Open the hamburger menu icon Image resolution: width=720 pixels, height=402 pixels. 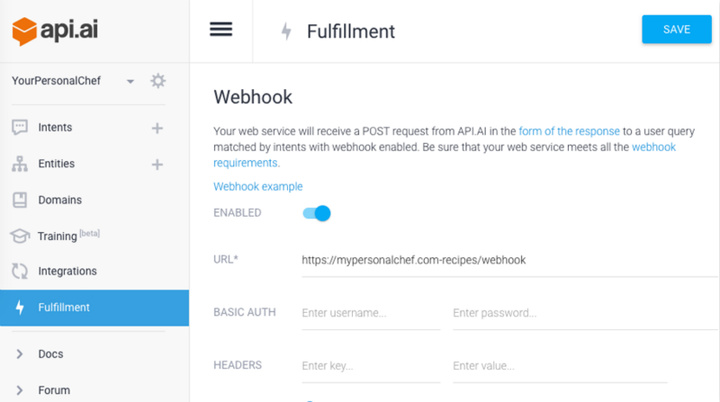(221, 29)
